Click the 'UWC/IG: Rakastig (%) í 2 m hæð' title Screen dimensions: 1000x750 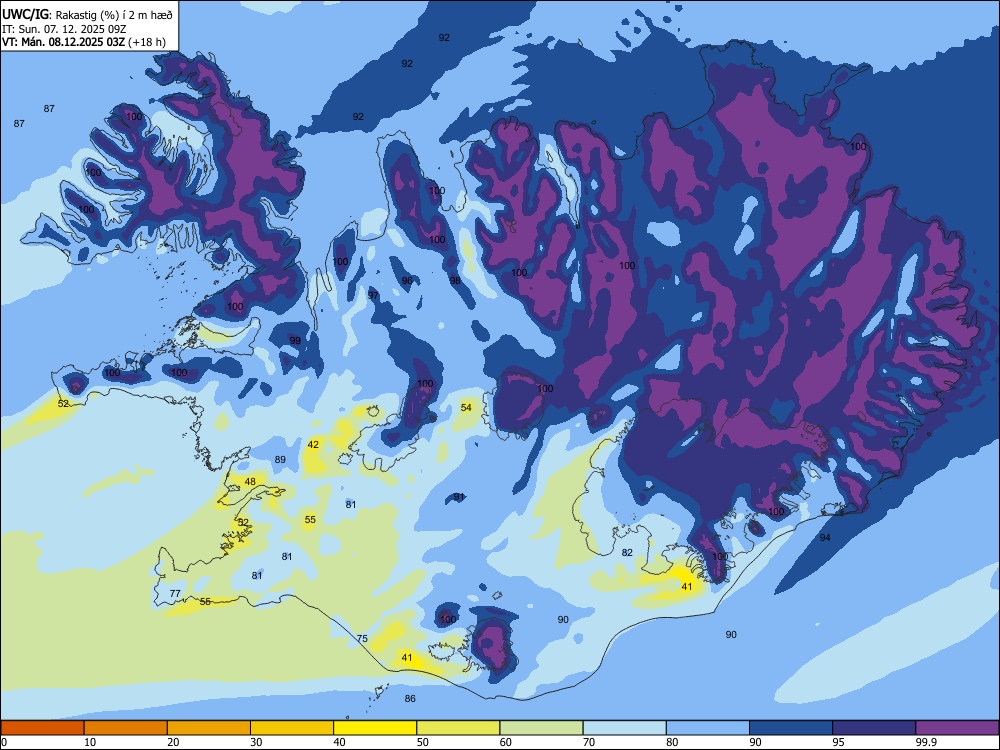pyautogui.click(x=87, y=15)
